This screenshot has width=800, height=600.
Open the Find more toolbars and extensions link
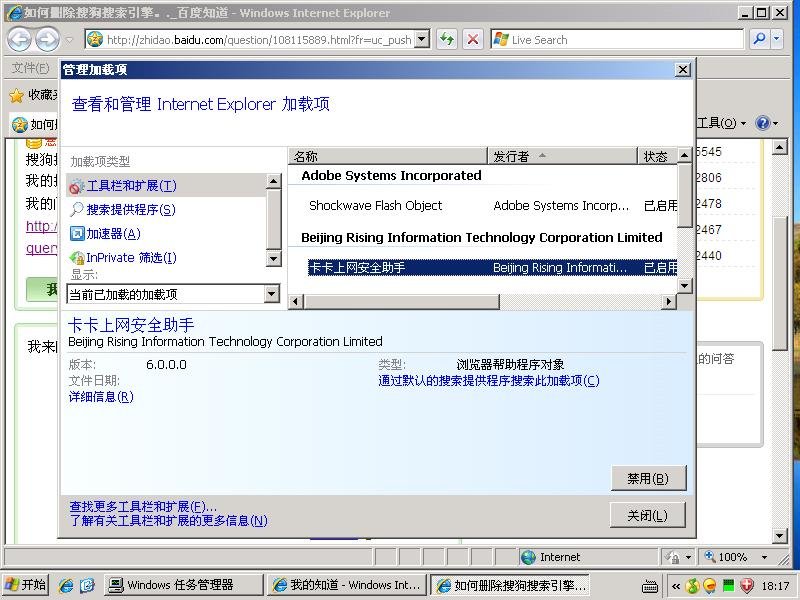pyautogui.click(x=142, y=507)
